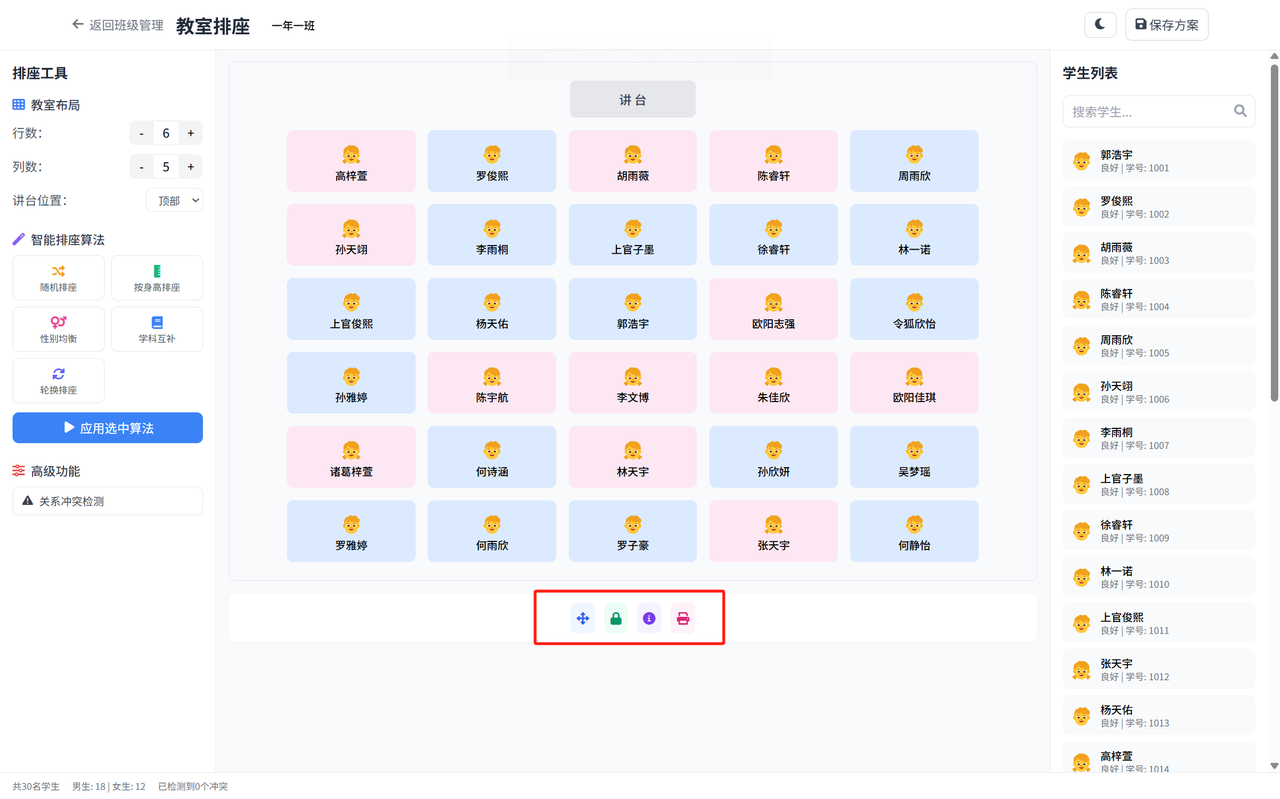Image resolution: width=1280 pixels, height=799 pixels.
Task: Click the 搜索学生 search field
Action: pos(1148,112)
